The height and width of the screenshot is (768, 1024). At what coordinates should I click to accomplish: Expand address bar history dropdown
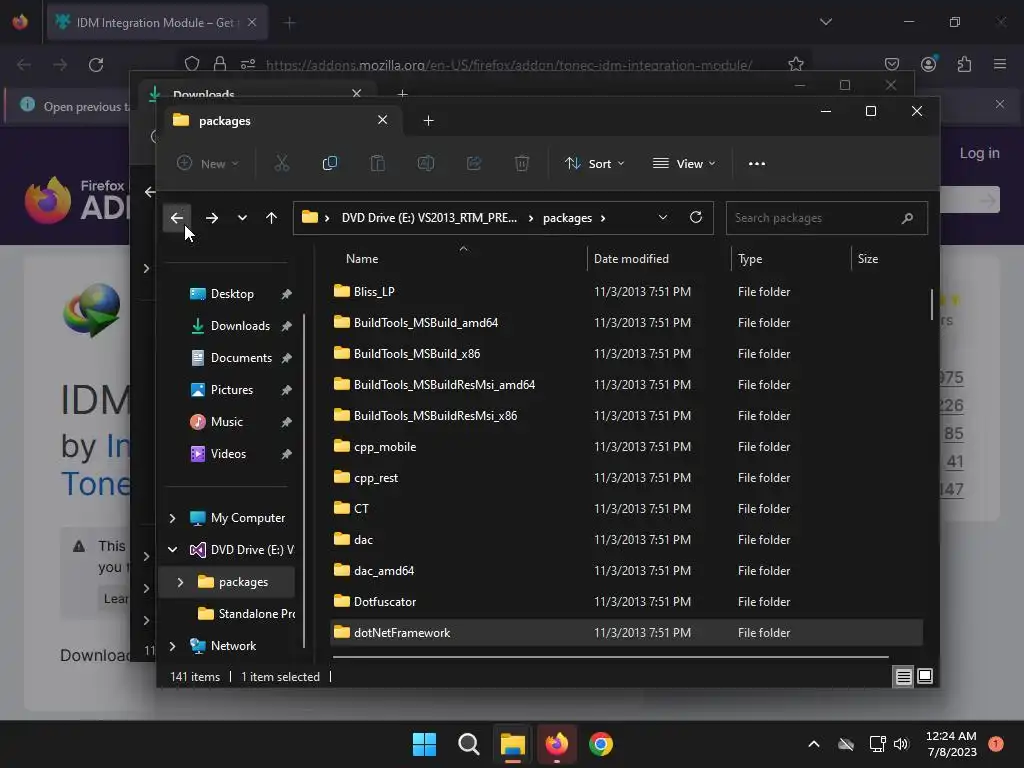(663, 217)
